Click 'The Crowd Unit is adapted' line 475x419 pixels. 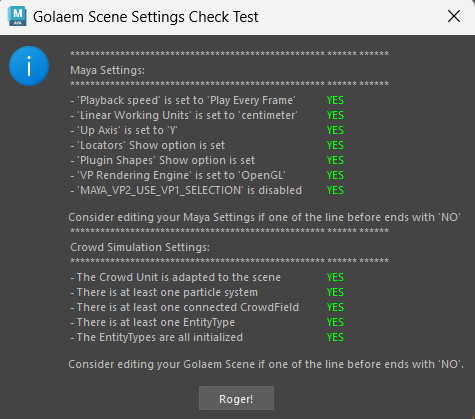click(176, 277)
